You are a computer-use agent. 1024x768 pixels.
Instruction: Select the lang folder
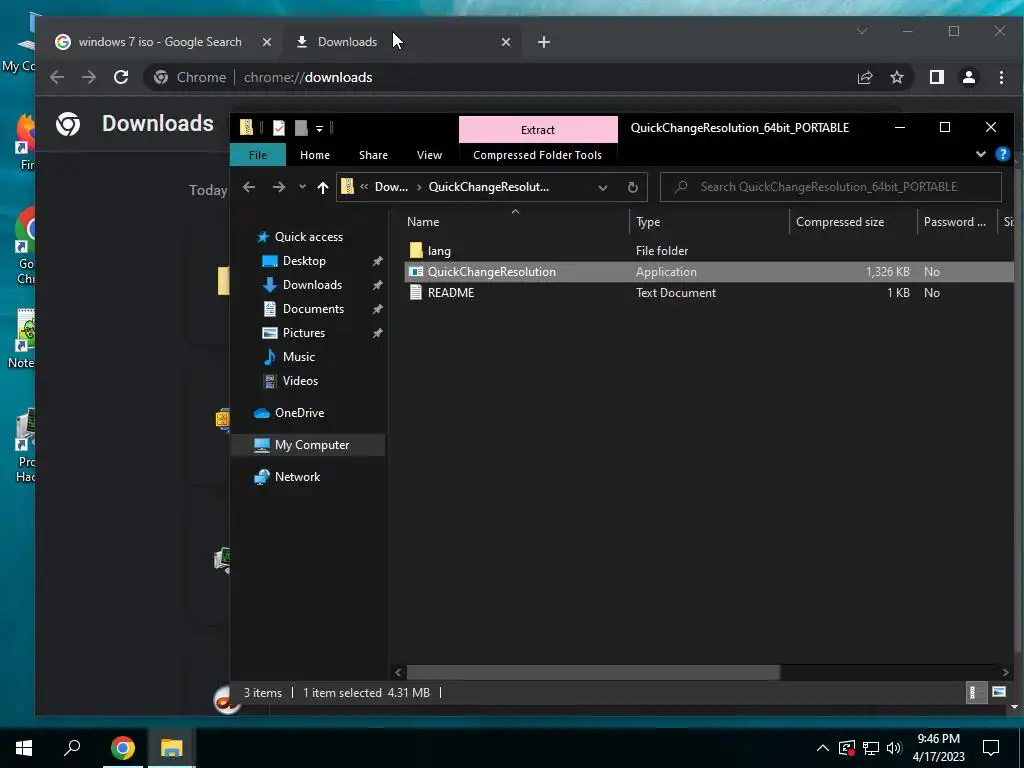coord(439,251)
